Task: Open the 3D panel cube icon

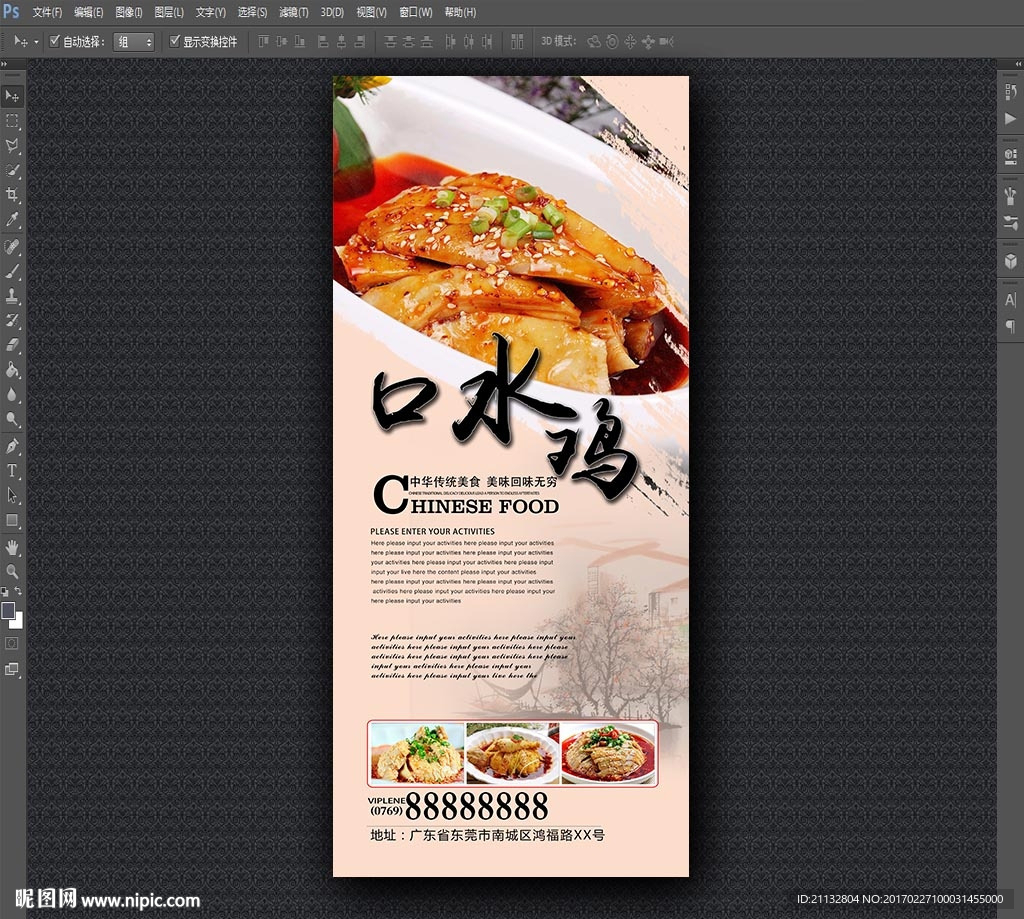Action: click(x=1010, y=261)
